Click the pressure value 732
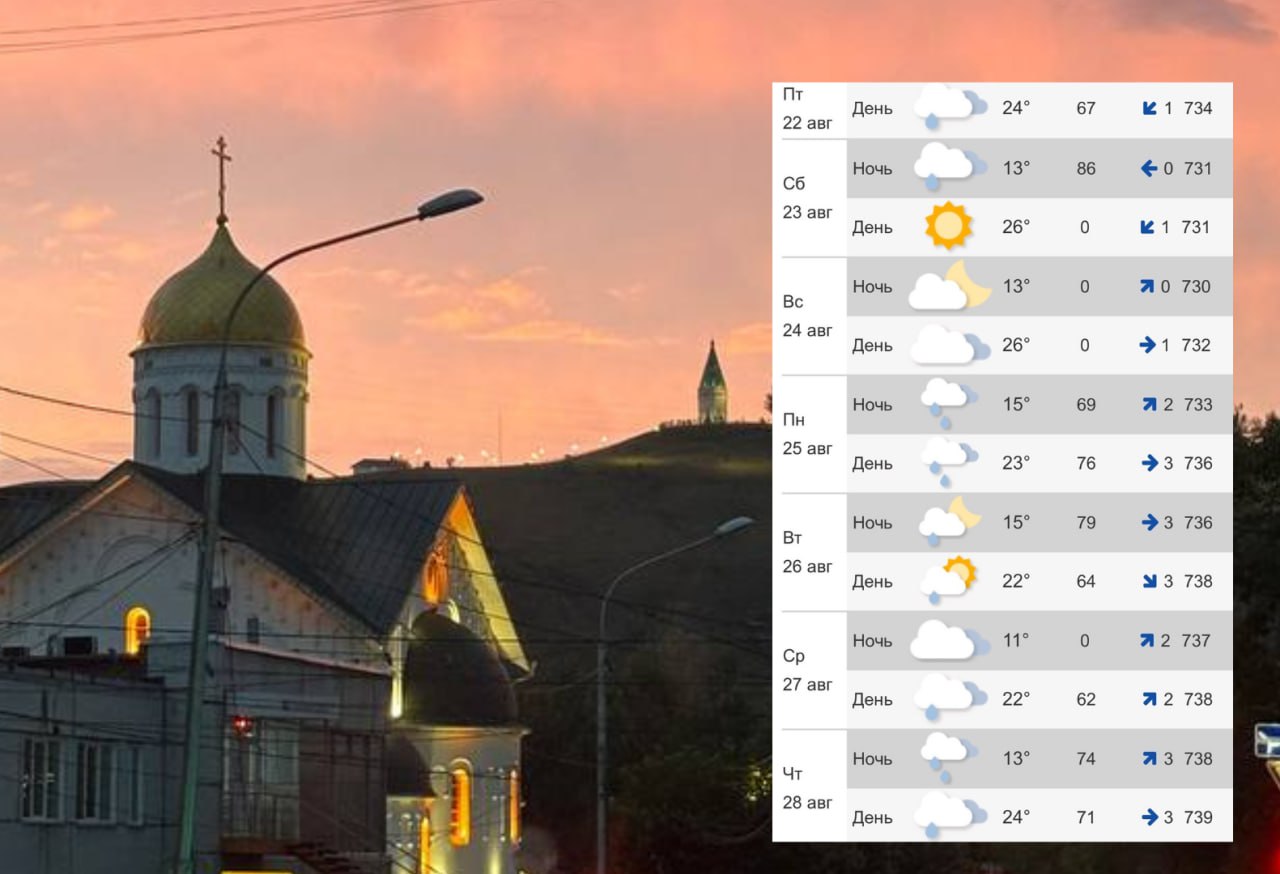1280x874 pixels. (x=1197, y=345)
